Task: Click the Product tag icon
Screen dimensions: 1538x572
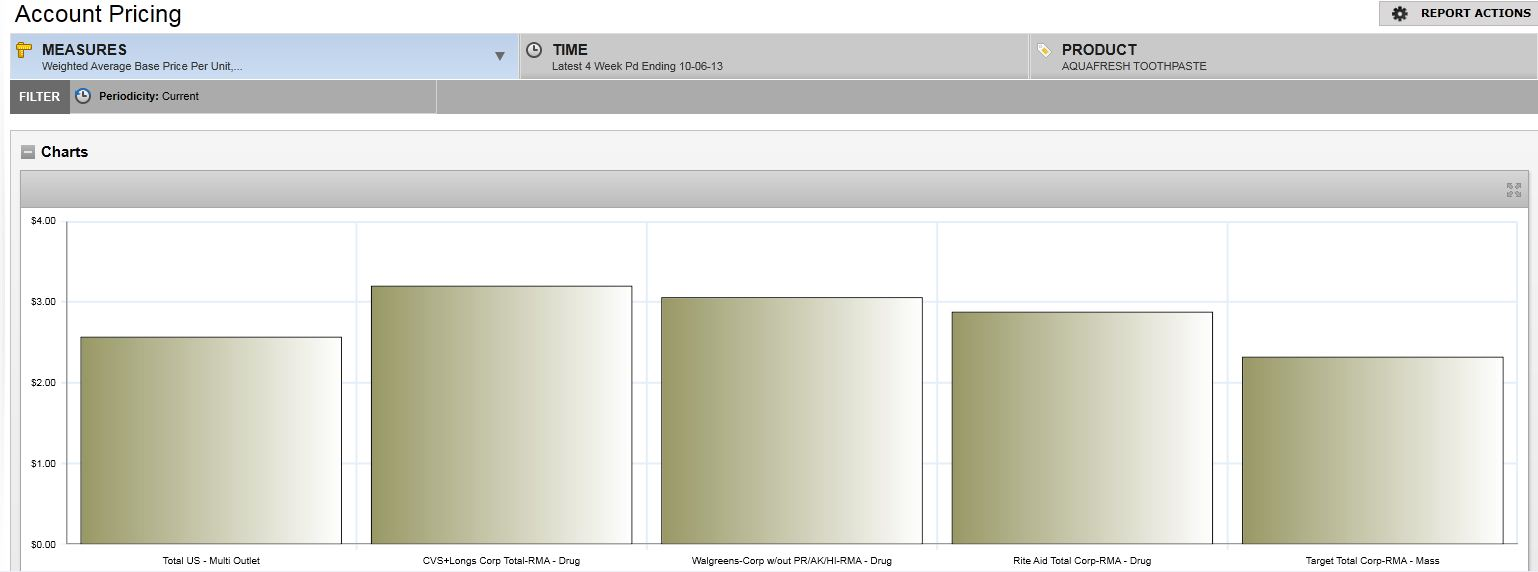Action: tap(1044, 50)
